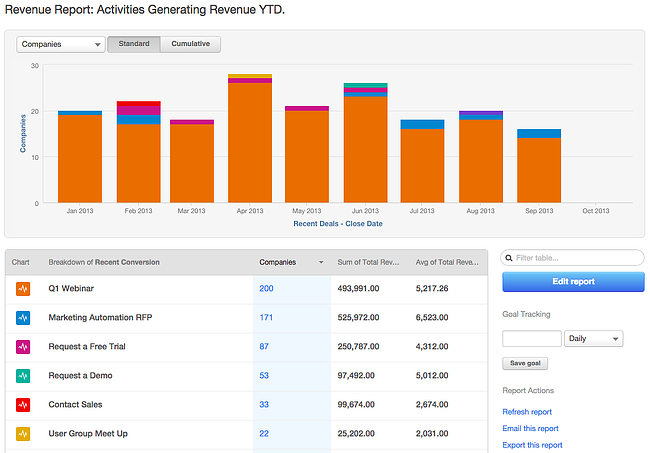Viewport: 650px width, 453px height.
Task: Click the search magnifier in filter box
Action: tap(509, 258)
